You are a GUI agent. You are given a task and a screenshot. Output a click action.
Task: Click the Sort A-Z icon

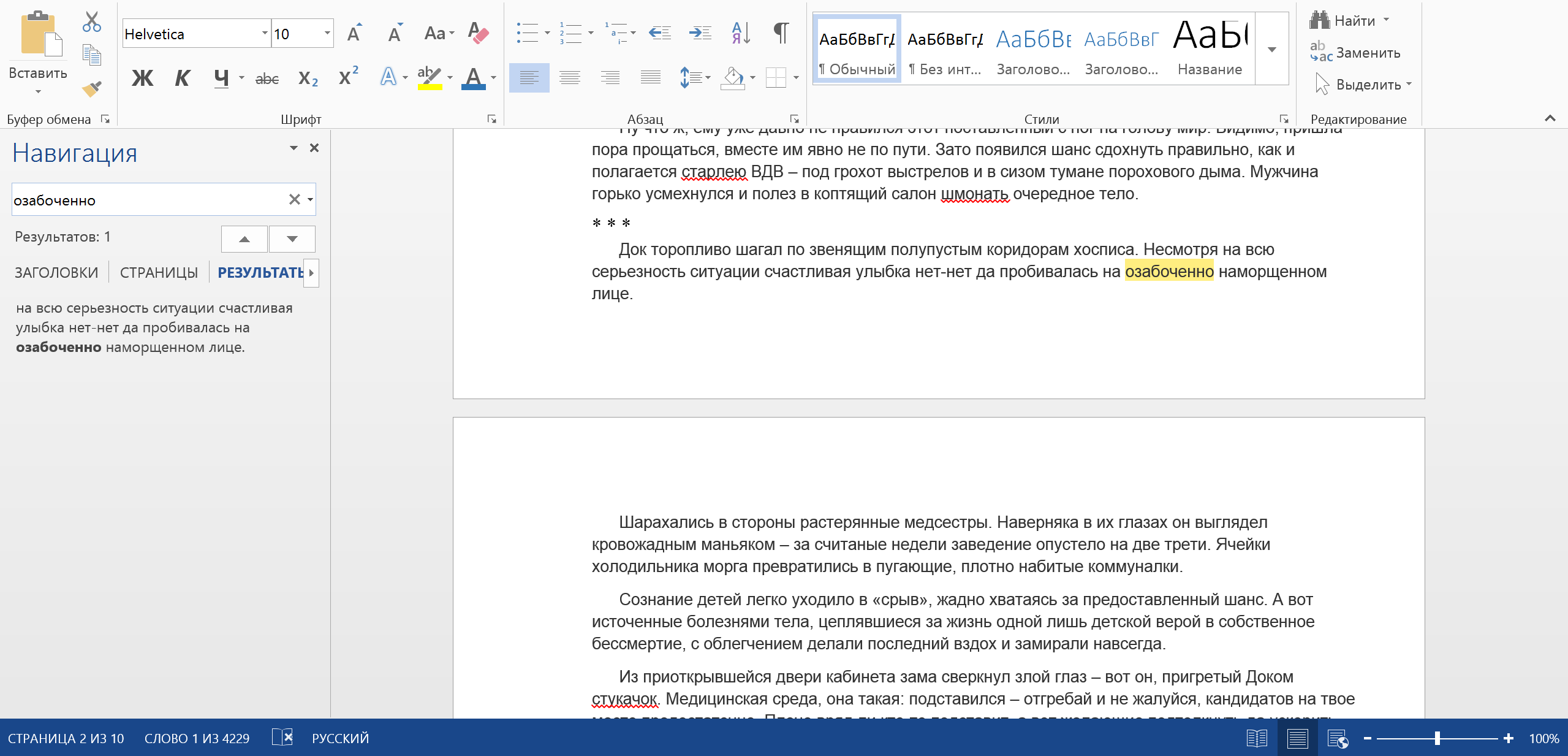click(741, 33)
